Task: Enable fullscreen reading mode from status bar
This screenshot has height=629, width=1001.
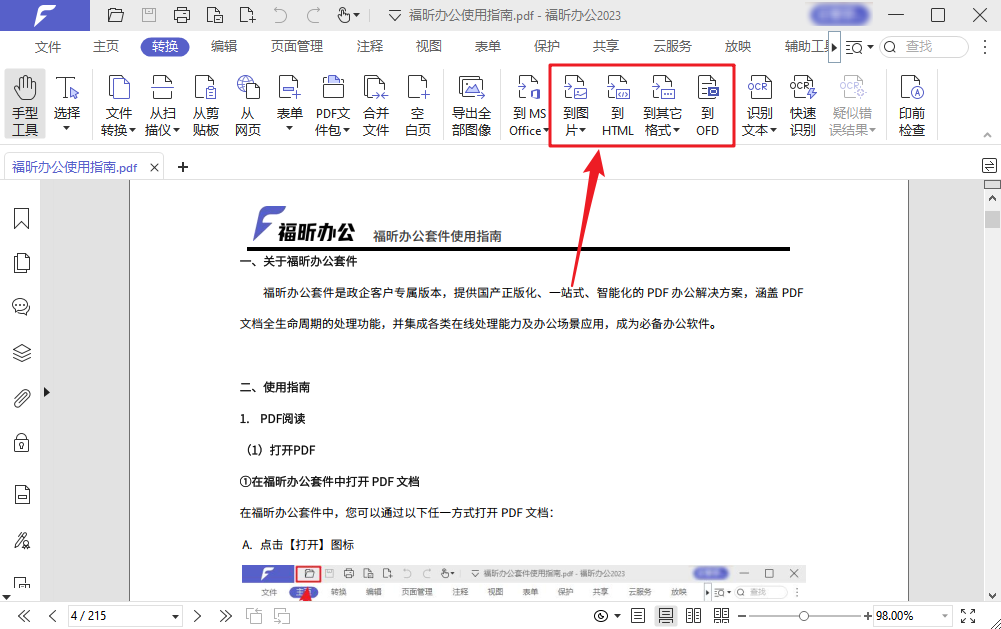Action: click(x=966, y=615)
